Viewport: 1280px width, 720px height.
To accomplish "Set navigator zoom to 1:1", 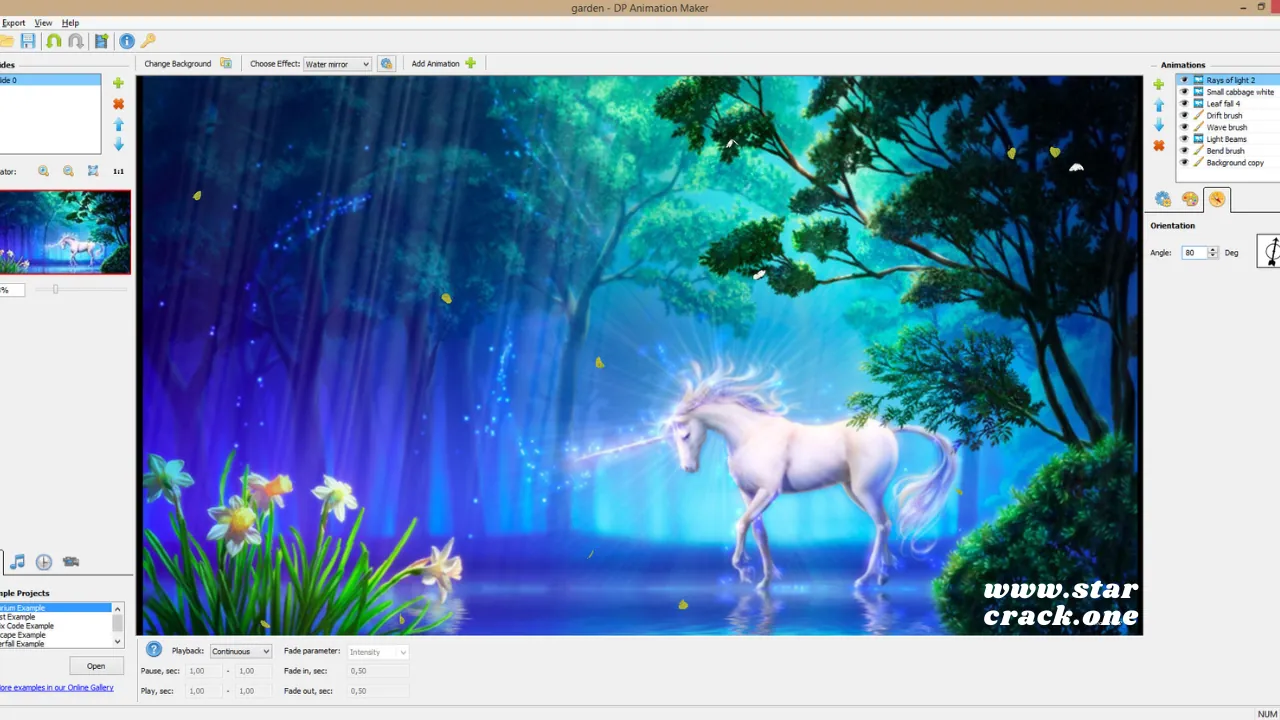I will point(118,171).
